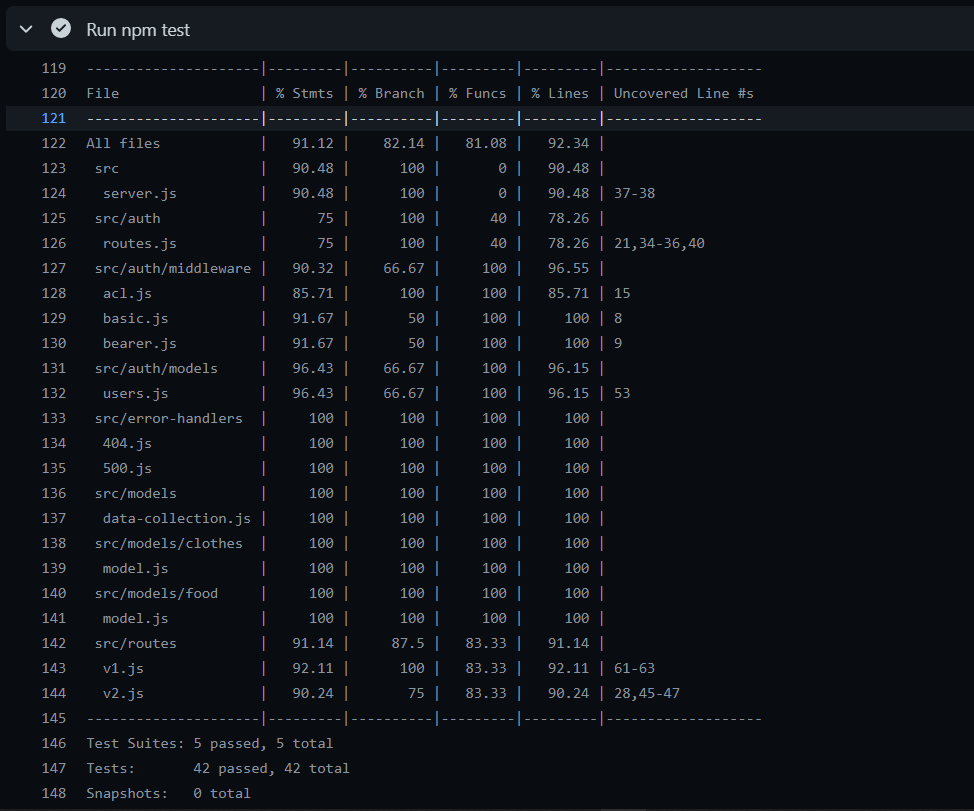
Task: Click 'Tests: 42 passed, 42 total' text
Action: tap(218, 768)
